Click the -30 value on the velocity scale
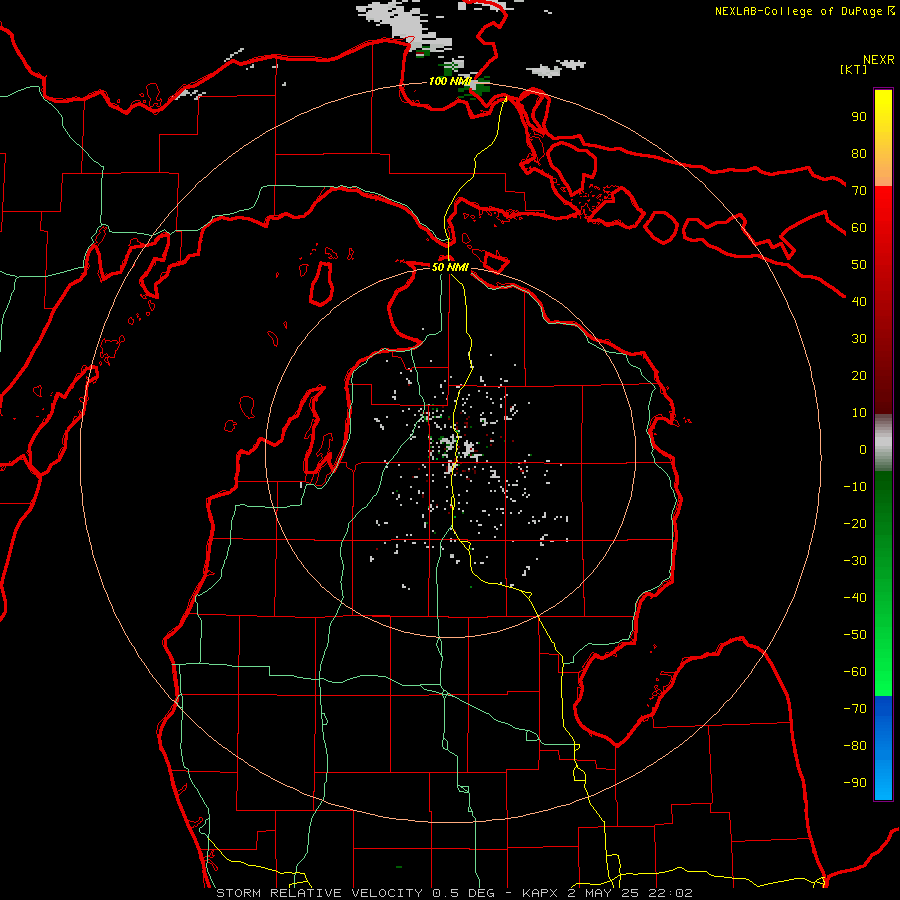 tap(855, 561)
